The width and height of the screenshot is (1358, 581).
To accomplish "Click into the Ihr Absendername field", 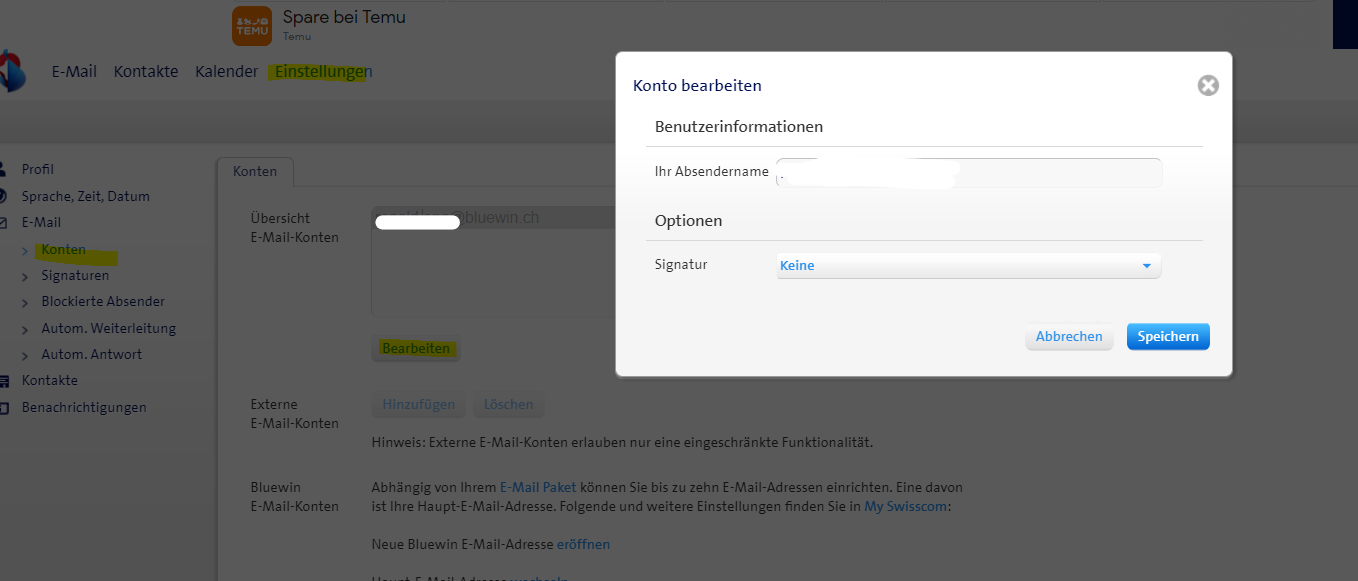I will click(x=968, y=173).
